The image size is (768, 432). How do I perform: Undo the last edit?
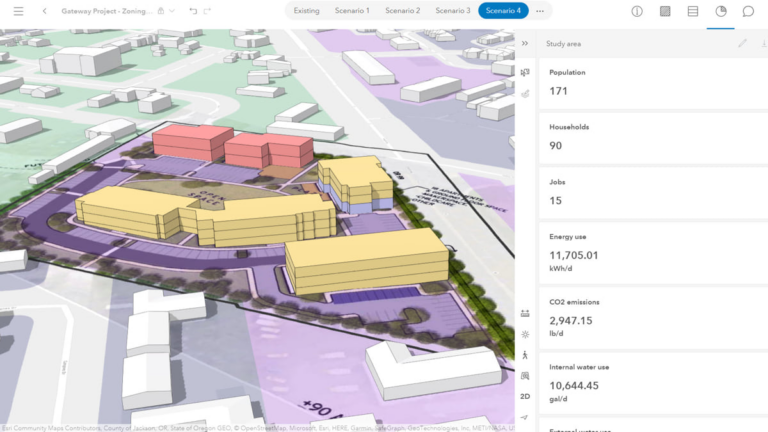pyautogui.click(x=193, y=11)
